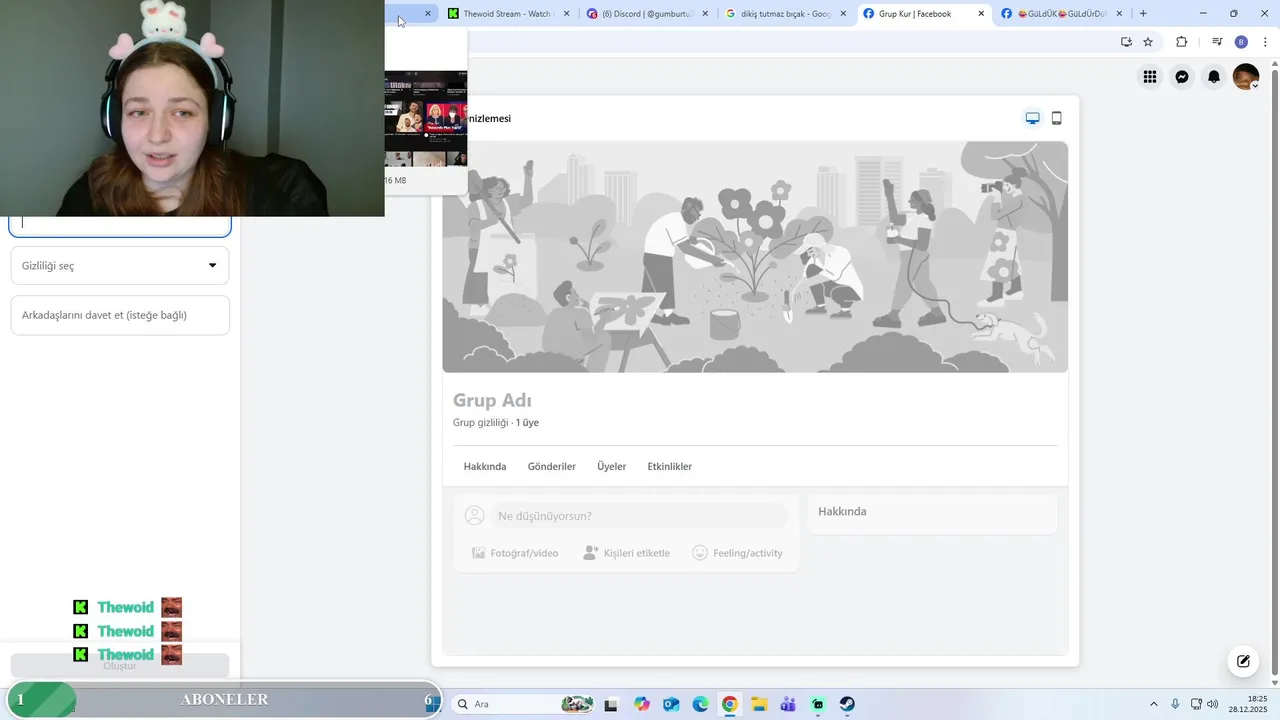Image resolution: width=1280 pixels, height=720 pixels.
Task: Open the volume tray icon
Action: tap(1213, 704)
